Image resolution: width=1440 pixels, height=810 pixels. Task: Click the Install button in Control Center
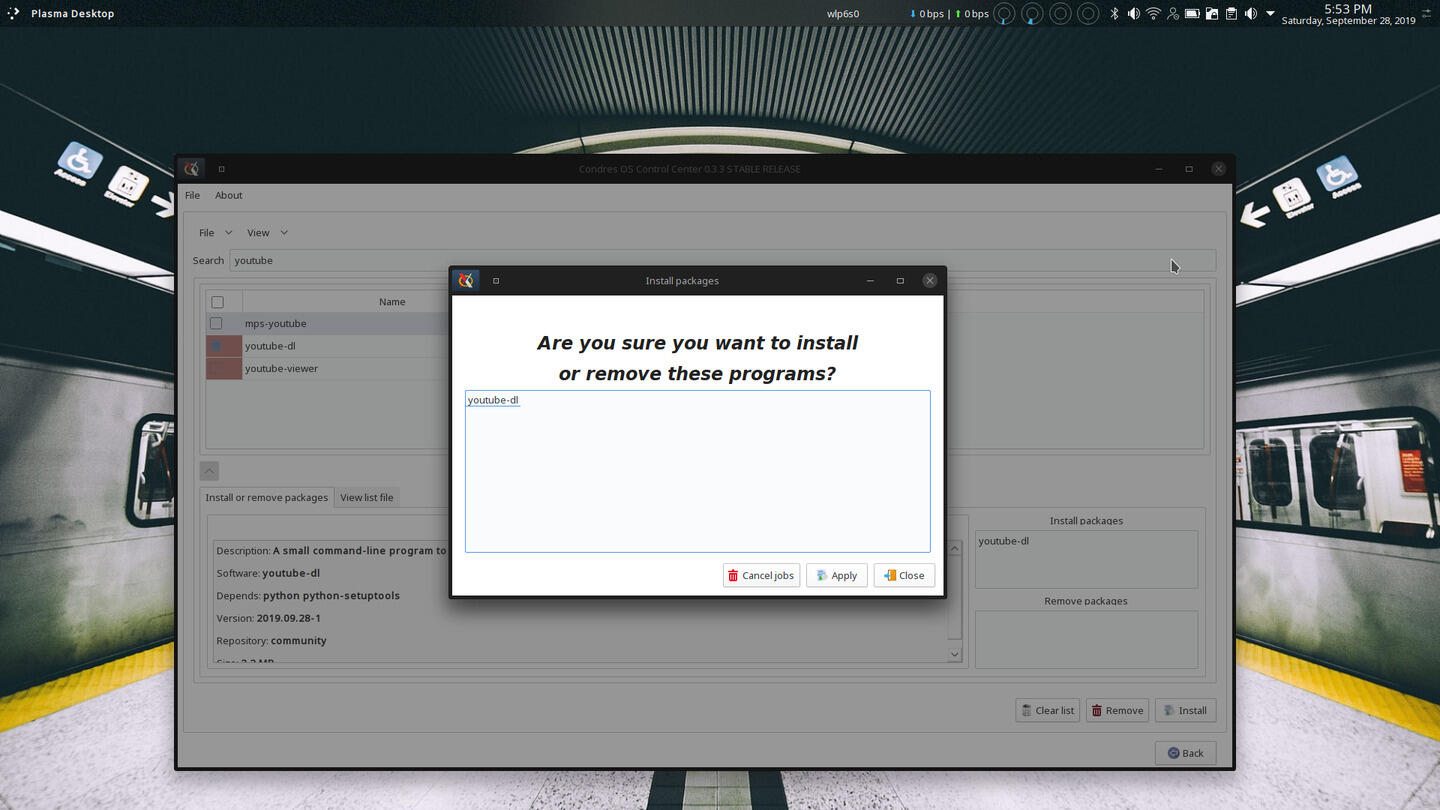point(1186,710)
